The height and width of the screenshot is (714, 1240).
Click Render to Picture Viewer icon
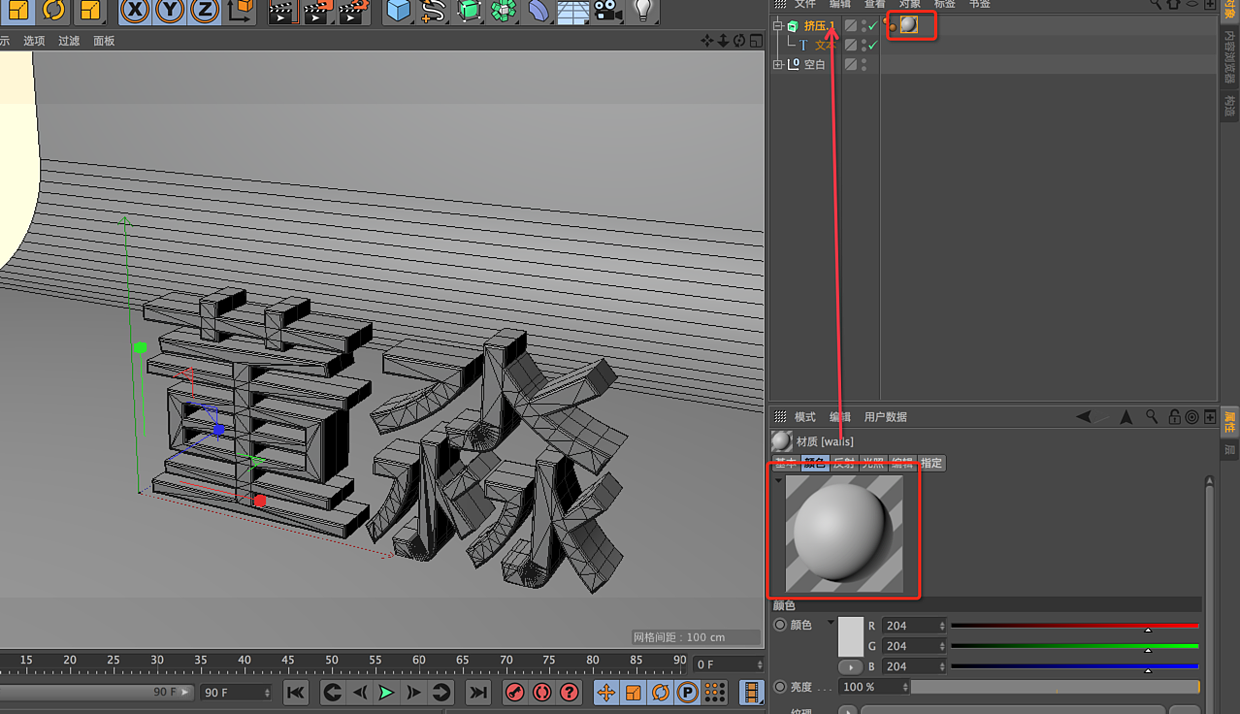coord(318,11)
